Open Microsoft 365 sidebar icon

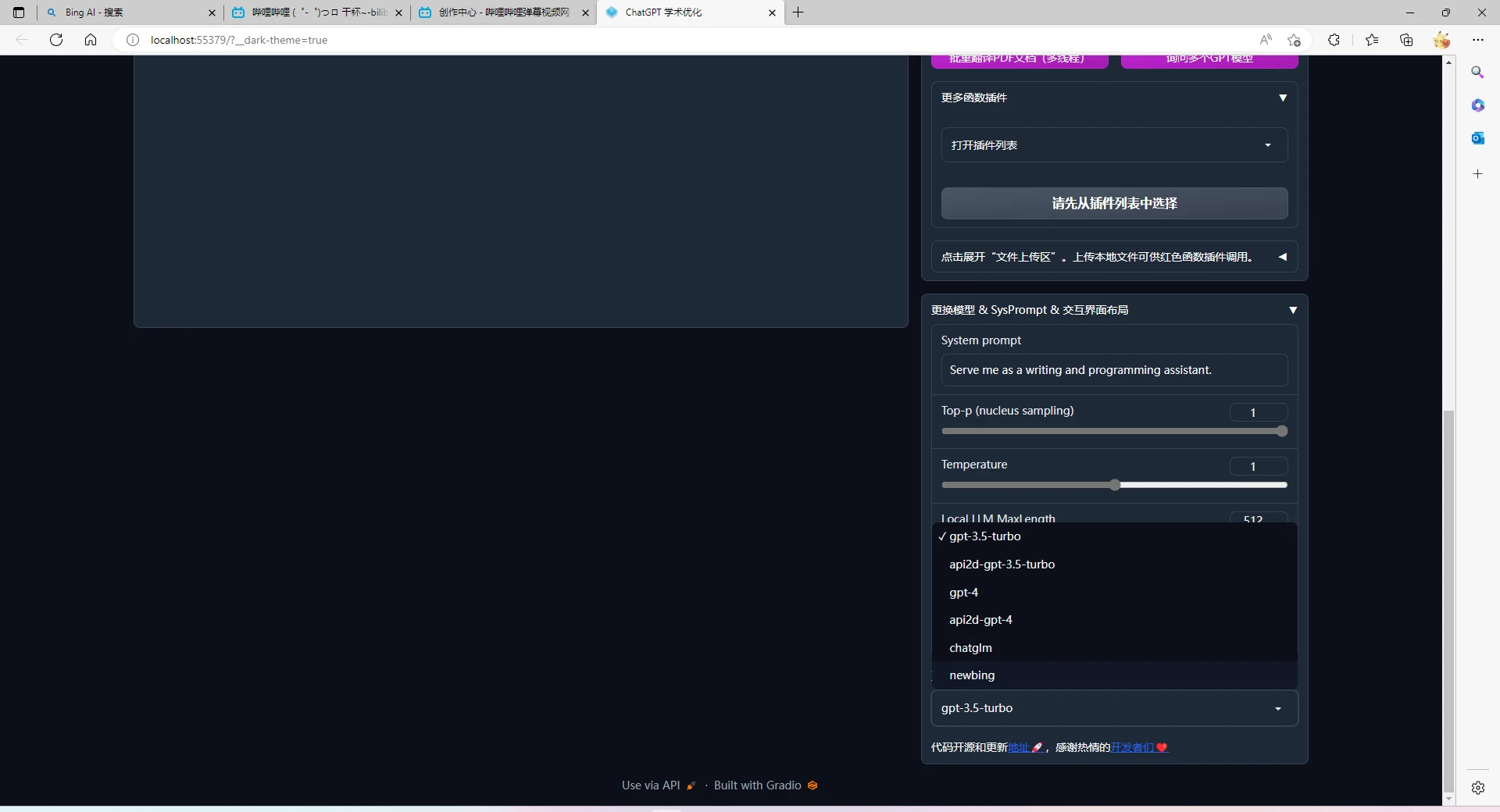[1477, 105]
